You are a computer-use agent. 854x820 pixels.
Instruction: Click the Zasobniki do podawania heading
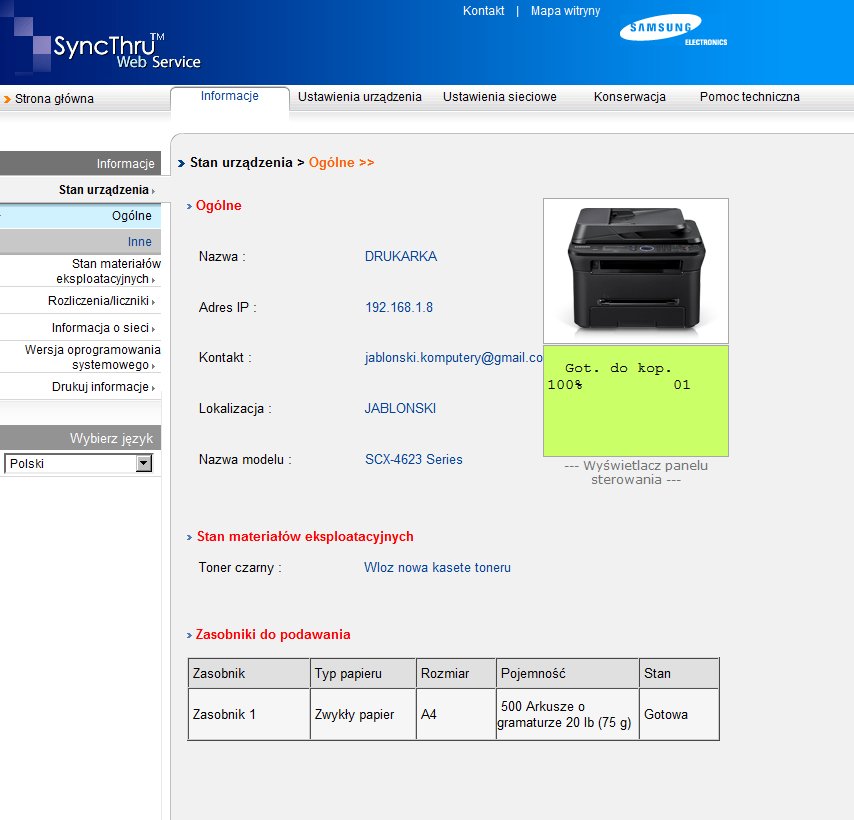(273, 634)
